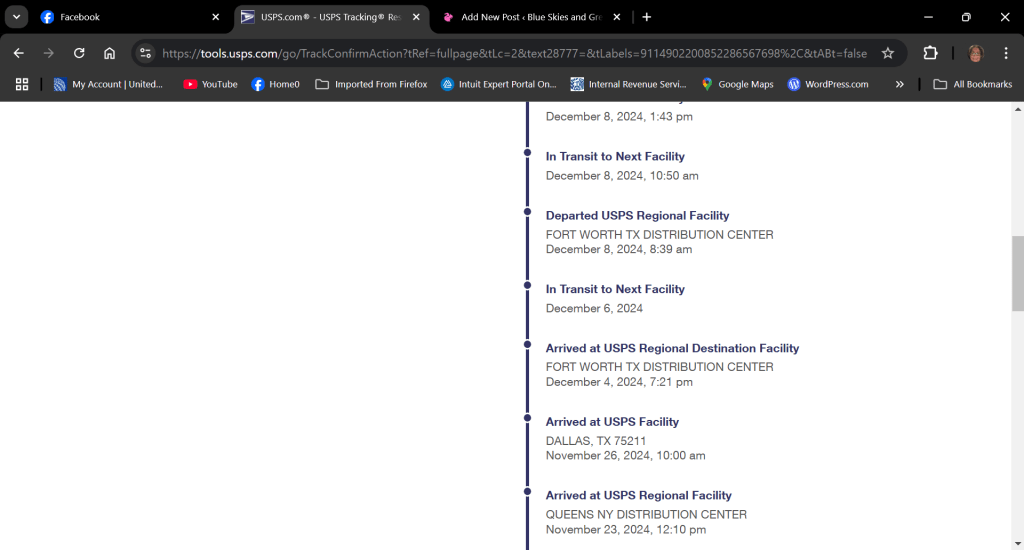
Task: Expand the tab search dropdown arrow
Action: pyautogui.click(x=17, y=17)
